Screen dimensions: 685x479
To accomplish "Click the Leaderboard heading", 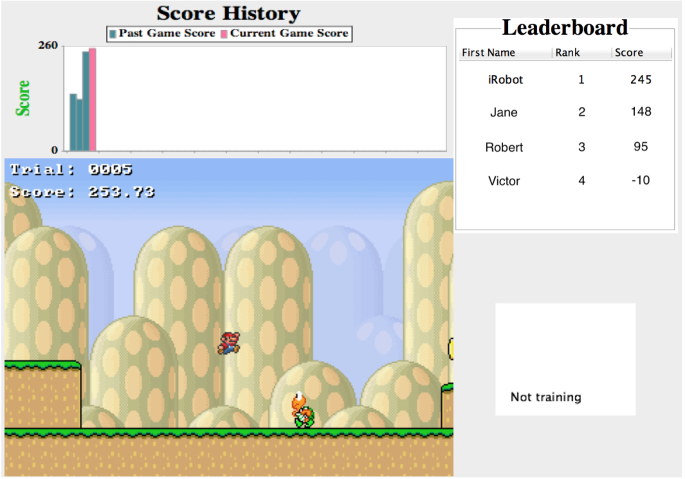I will click(x=565, y=28).
